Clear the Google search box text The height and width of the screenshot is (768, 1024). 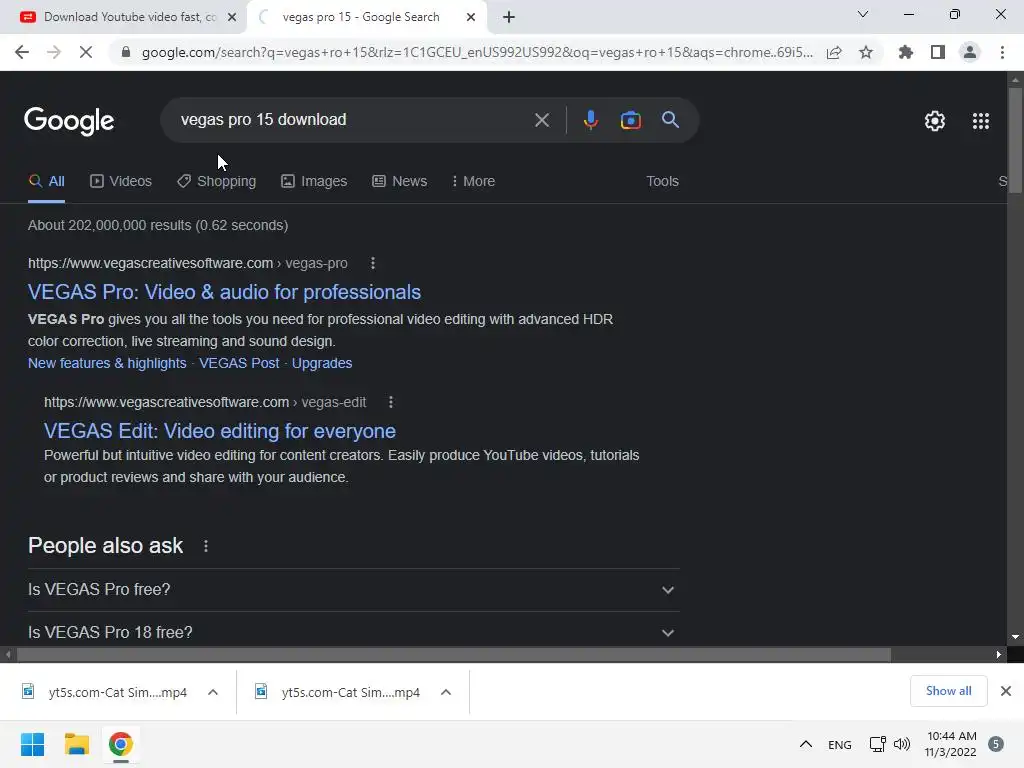pyautogui.click(x=541, y=120)
